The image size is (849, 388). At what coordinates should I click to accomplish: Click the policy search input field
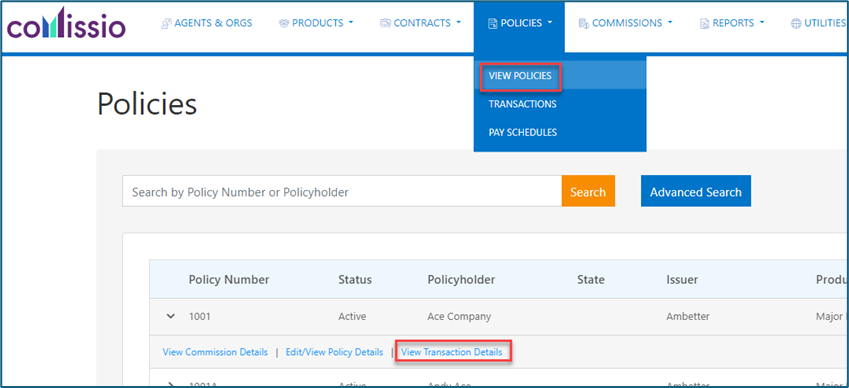pyautogui.click(x=342, y=191)
